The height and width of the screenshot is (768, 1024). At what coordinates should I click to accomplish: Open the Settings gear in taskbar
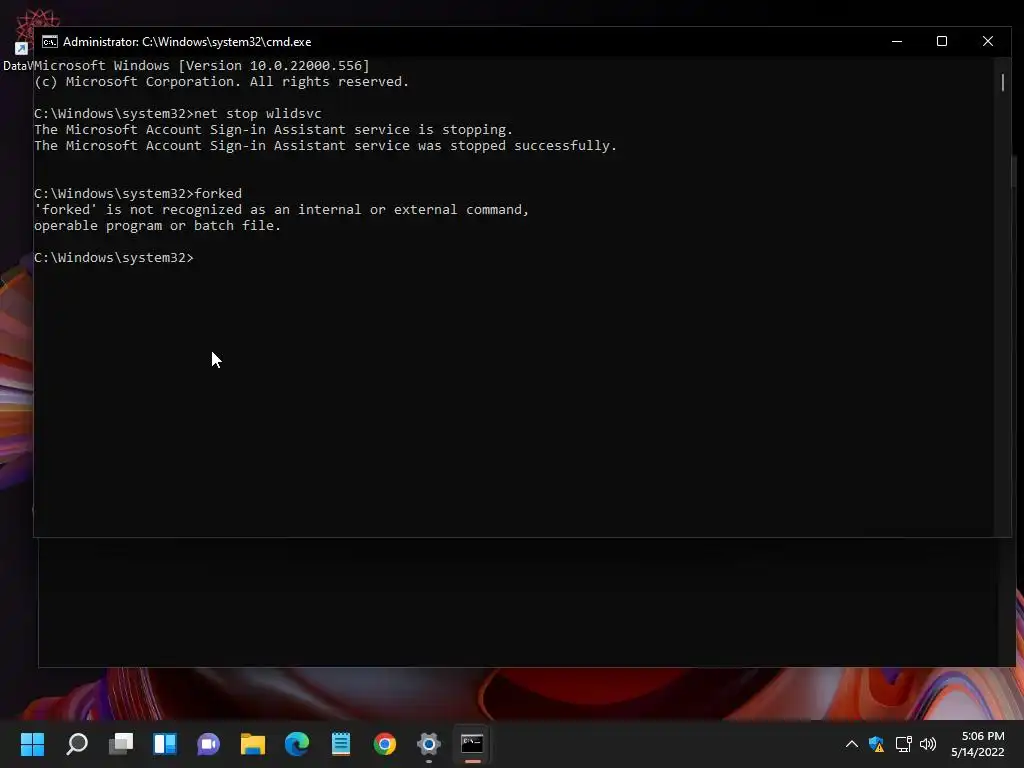click(429, 744)
